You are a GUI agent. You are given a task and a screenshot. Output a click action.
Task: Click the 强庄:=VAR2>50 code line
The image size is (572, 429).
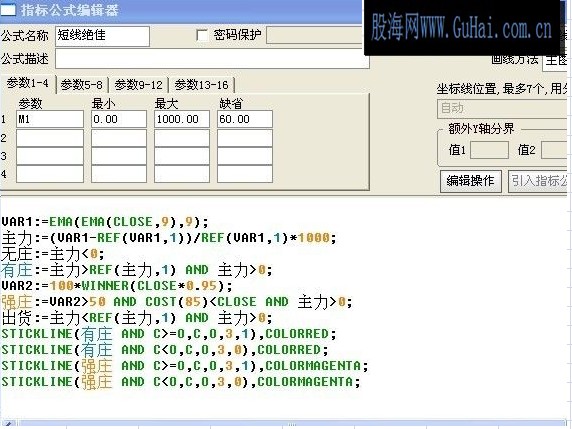tap(177, 302)
